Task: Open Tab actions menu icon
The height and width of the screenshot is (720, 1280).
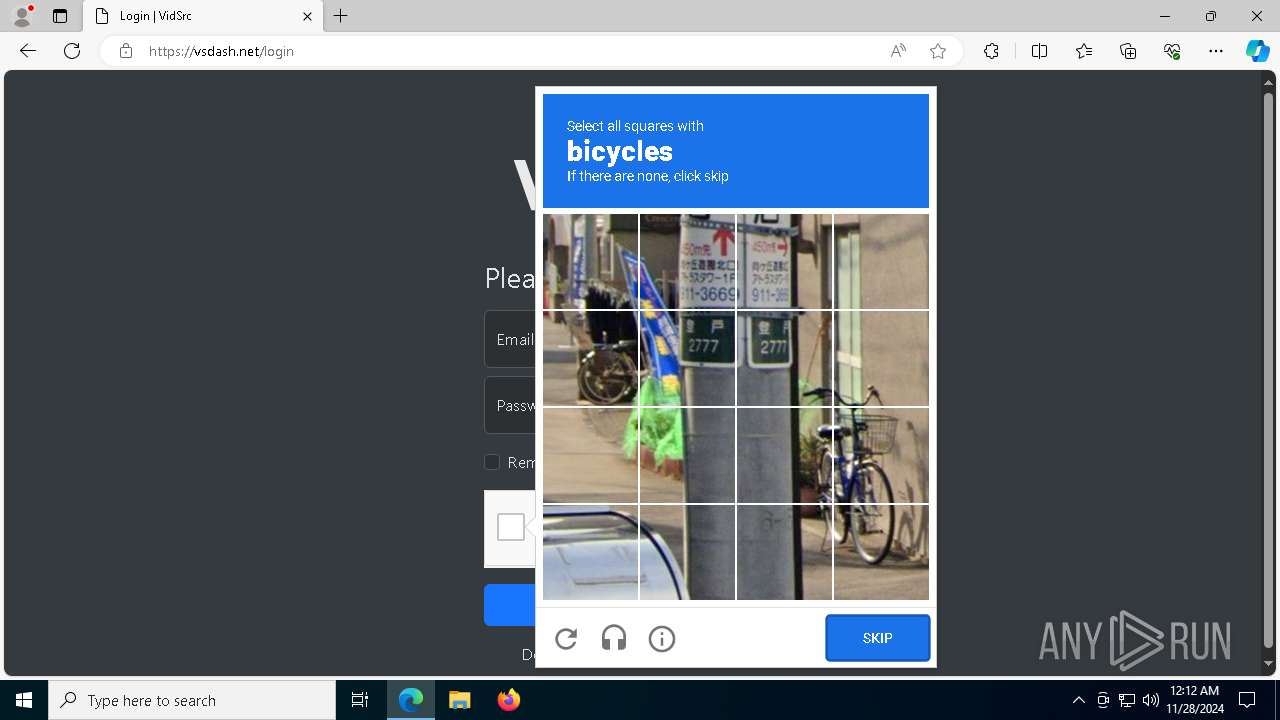Action: (60, 16)
